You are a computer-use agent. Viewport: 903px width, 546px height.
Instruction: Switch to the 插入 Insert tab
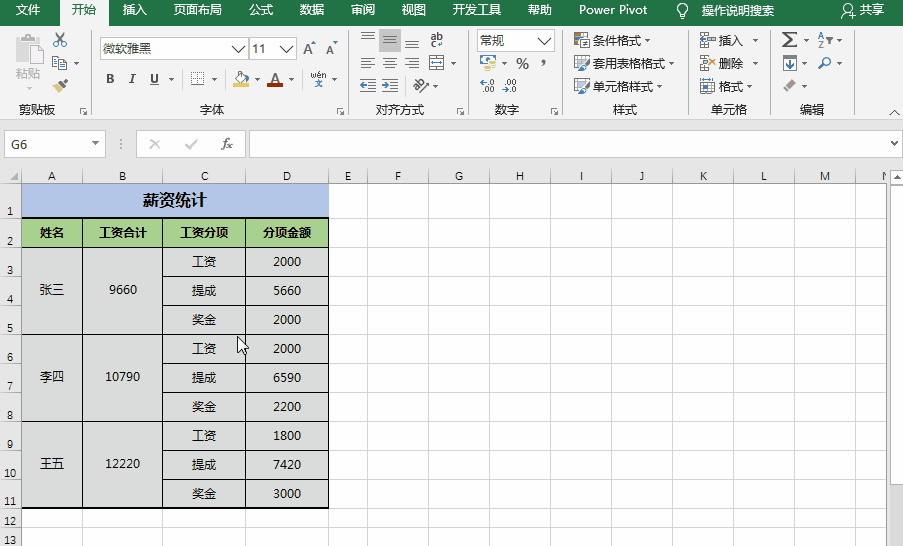[135, 10]
